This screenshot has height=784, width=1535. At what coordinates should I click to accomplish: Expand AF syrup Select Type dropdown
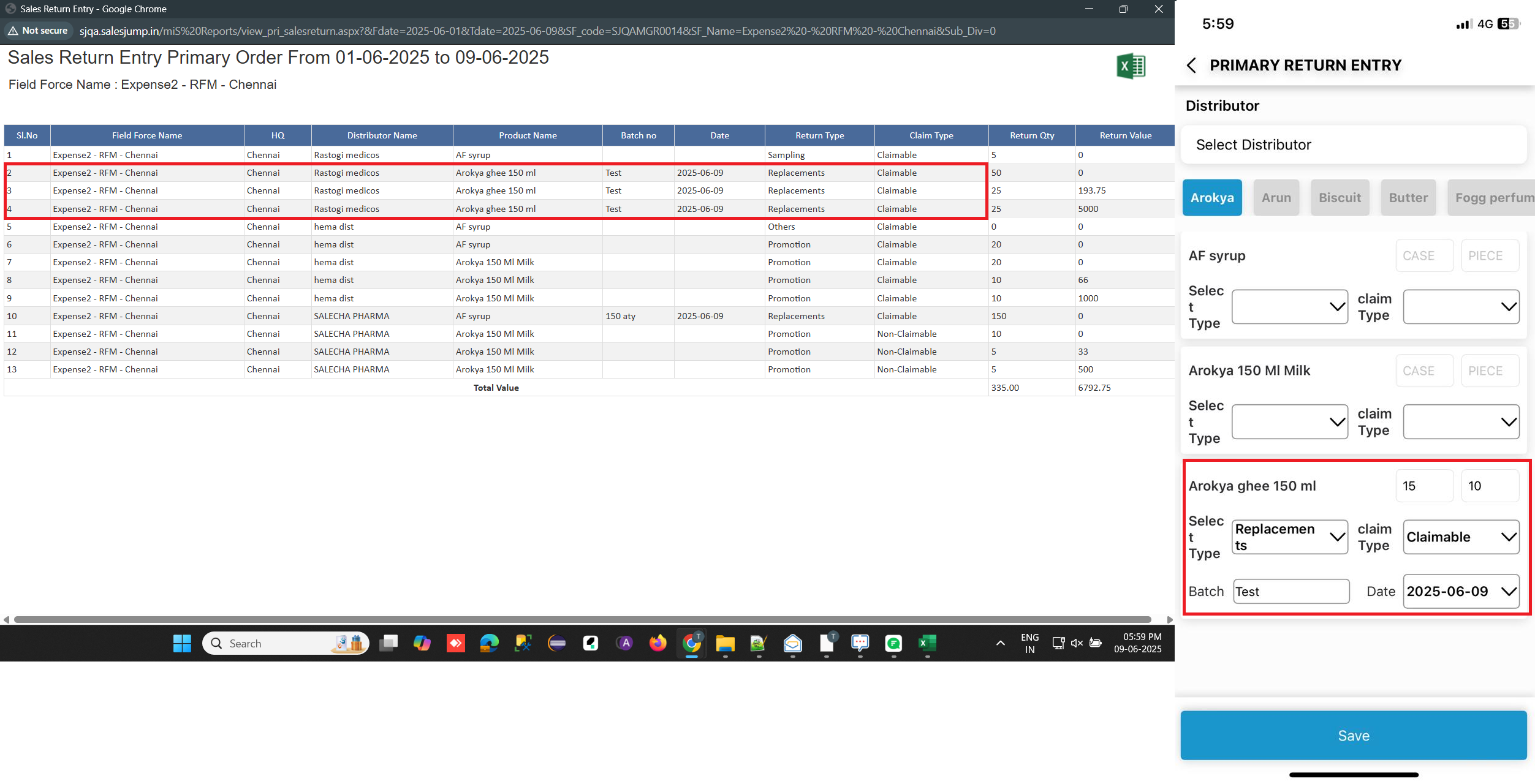[x=1289, y=307]
